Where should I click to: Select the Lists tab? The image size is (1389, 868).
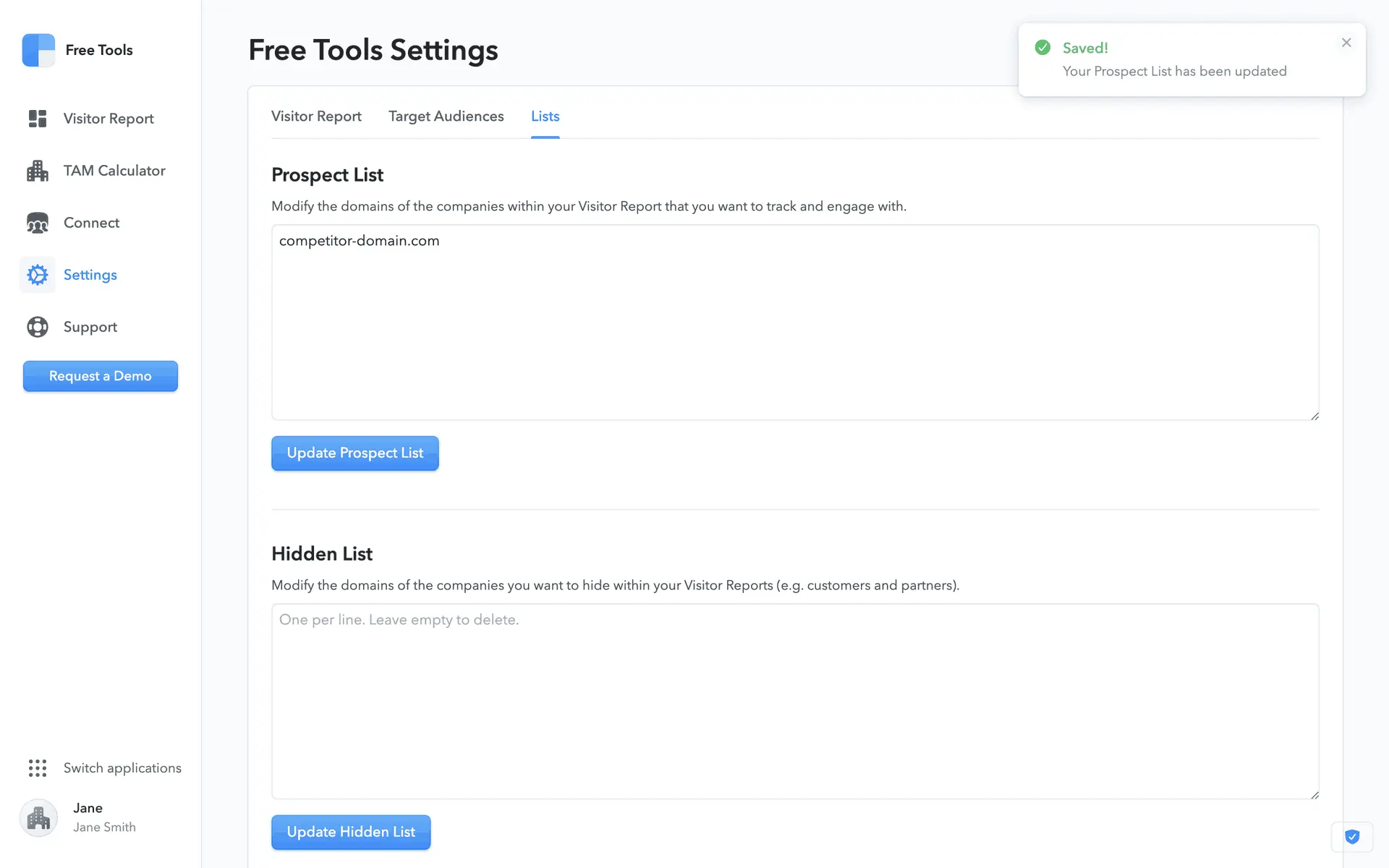545,116
